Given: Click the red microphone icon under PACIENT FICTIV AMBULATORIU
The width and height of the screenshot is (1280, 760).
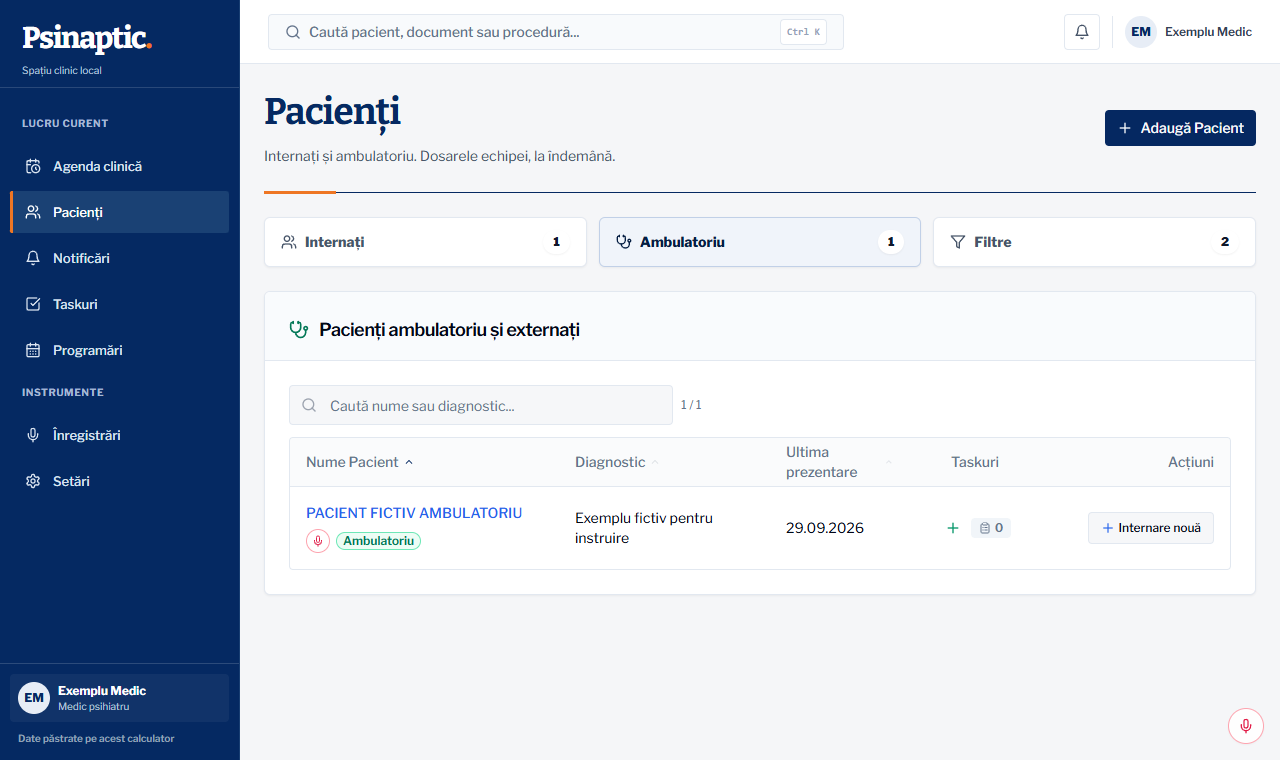Looking at the screenshot, I should pyautogui.click(x=318, y=541).
